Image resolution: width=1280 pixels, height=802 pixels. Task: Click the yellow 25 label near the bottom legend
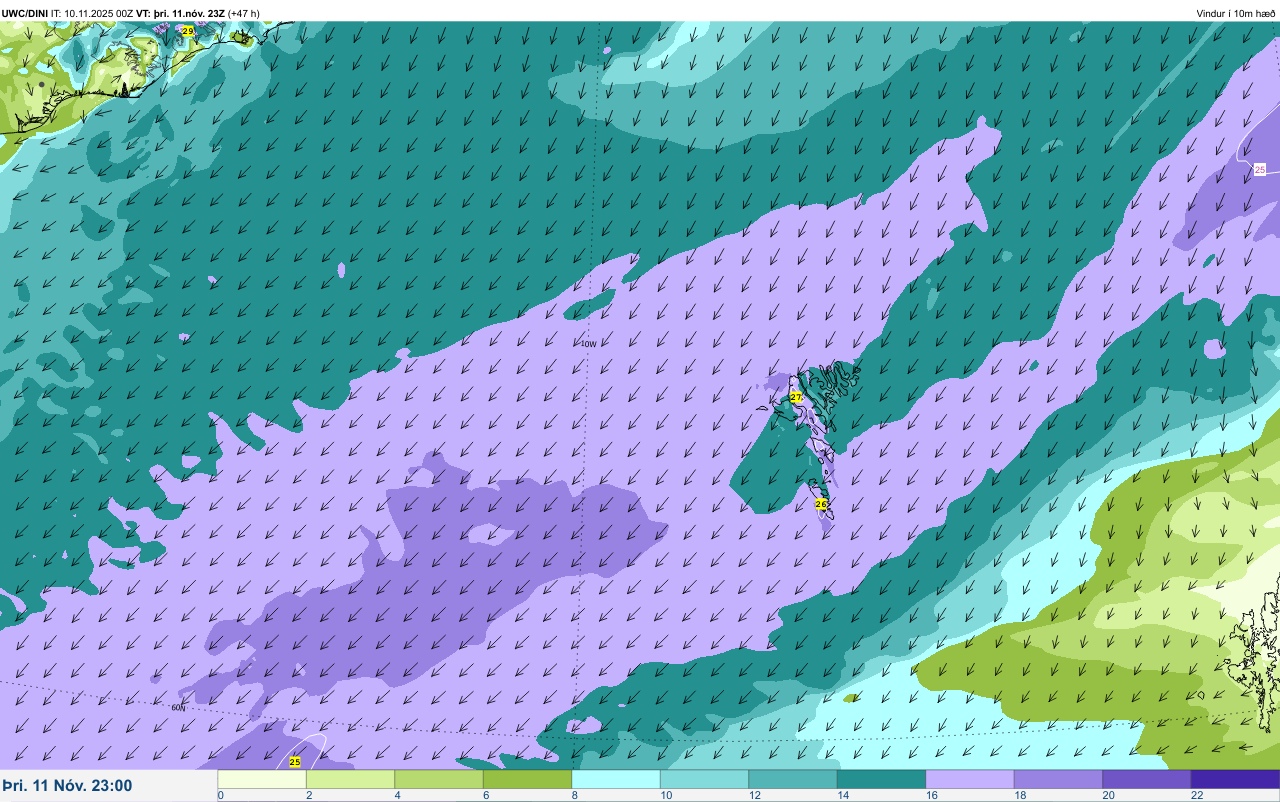click(294, 762)
